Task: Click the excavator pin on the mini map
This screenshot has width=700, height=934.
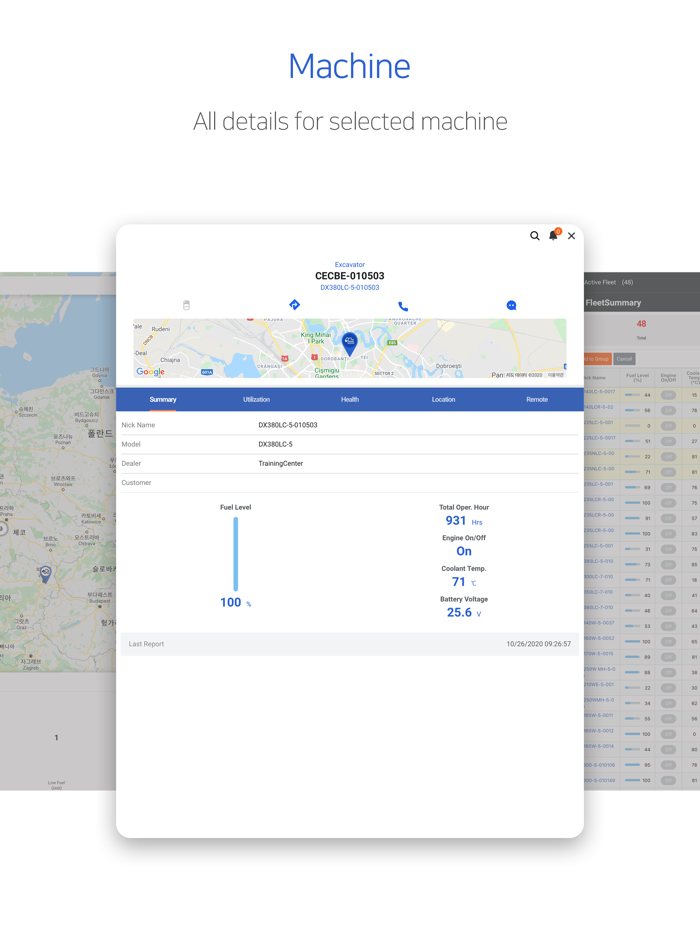Action: [x=350, y=344]
